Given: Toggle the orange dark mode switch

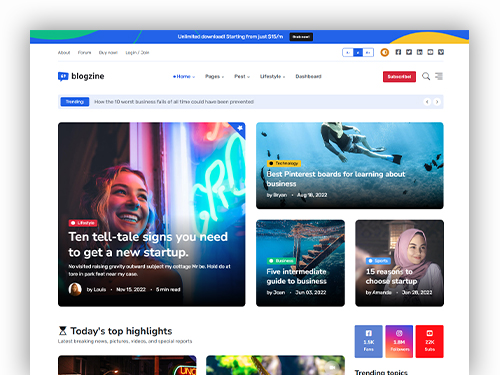Looking at the screenshot, I should click(x=385, y=52).
